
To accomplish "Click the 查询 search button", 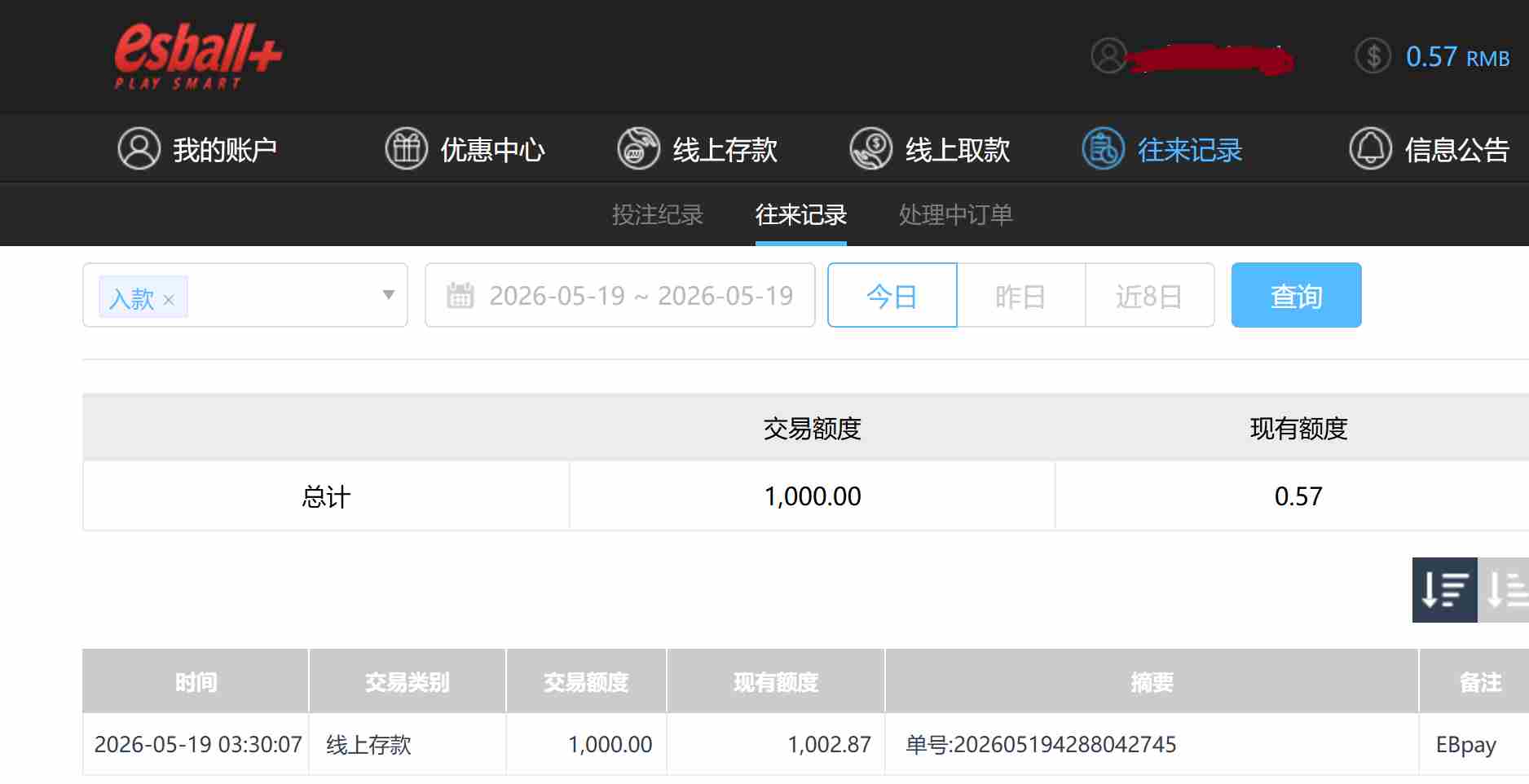I will coord(1296,295).
